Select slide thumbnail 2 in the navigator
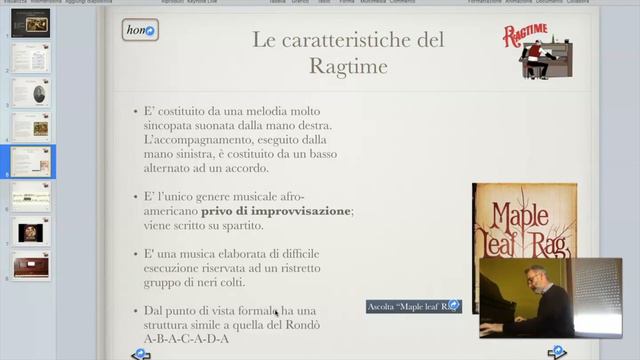 pyautogui.click(x=31, y=58)
